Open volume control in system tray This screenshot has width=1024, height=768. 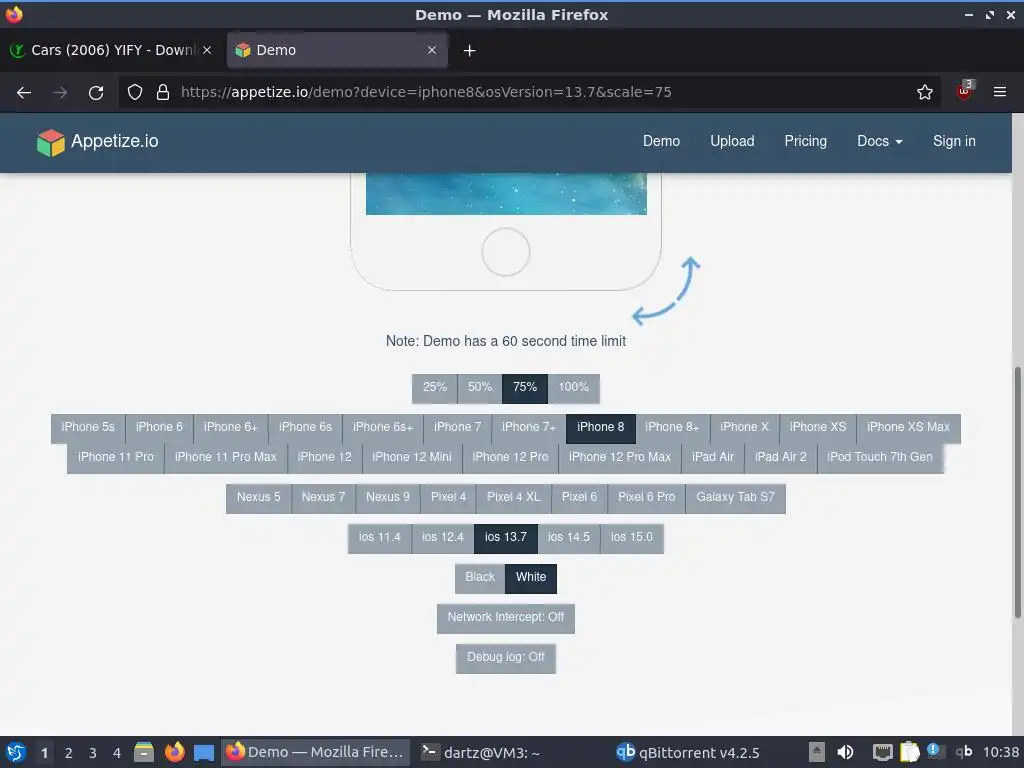(x=845, y=752)
